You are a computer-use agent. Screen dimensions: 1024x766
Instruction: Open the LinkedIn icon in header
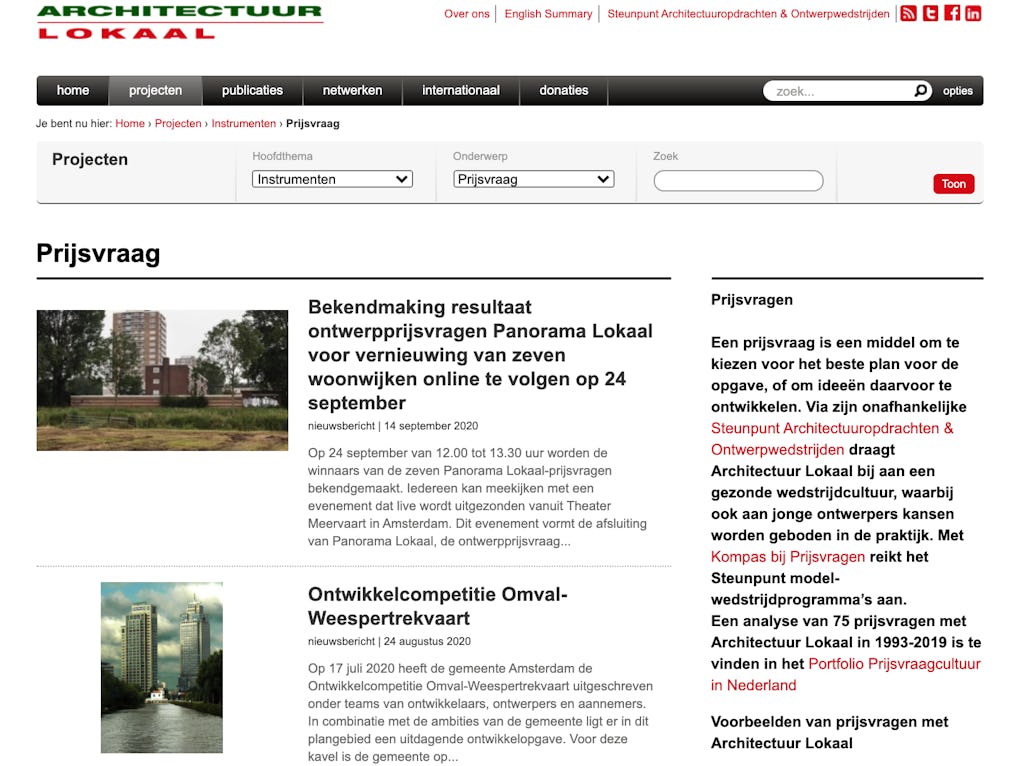(x=973, y=13)
